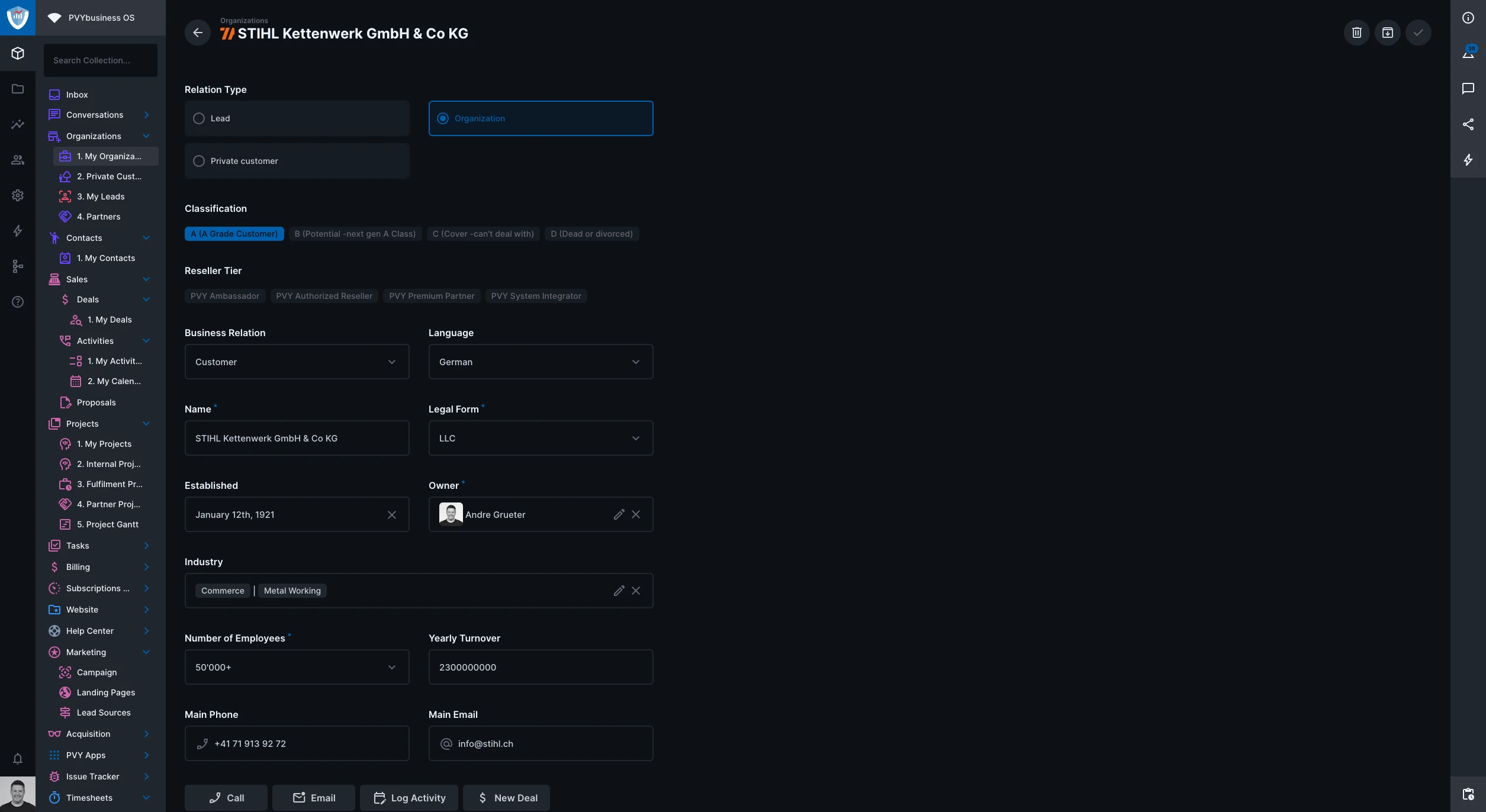Toggle PVY Premium Partner reseller tier
Image resolution: width=1486 pixels, height=812 pixels.
pyautogui.click(x=432, y=296)
